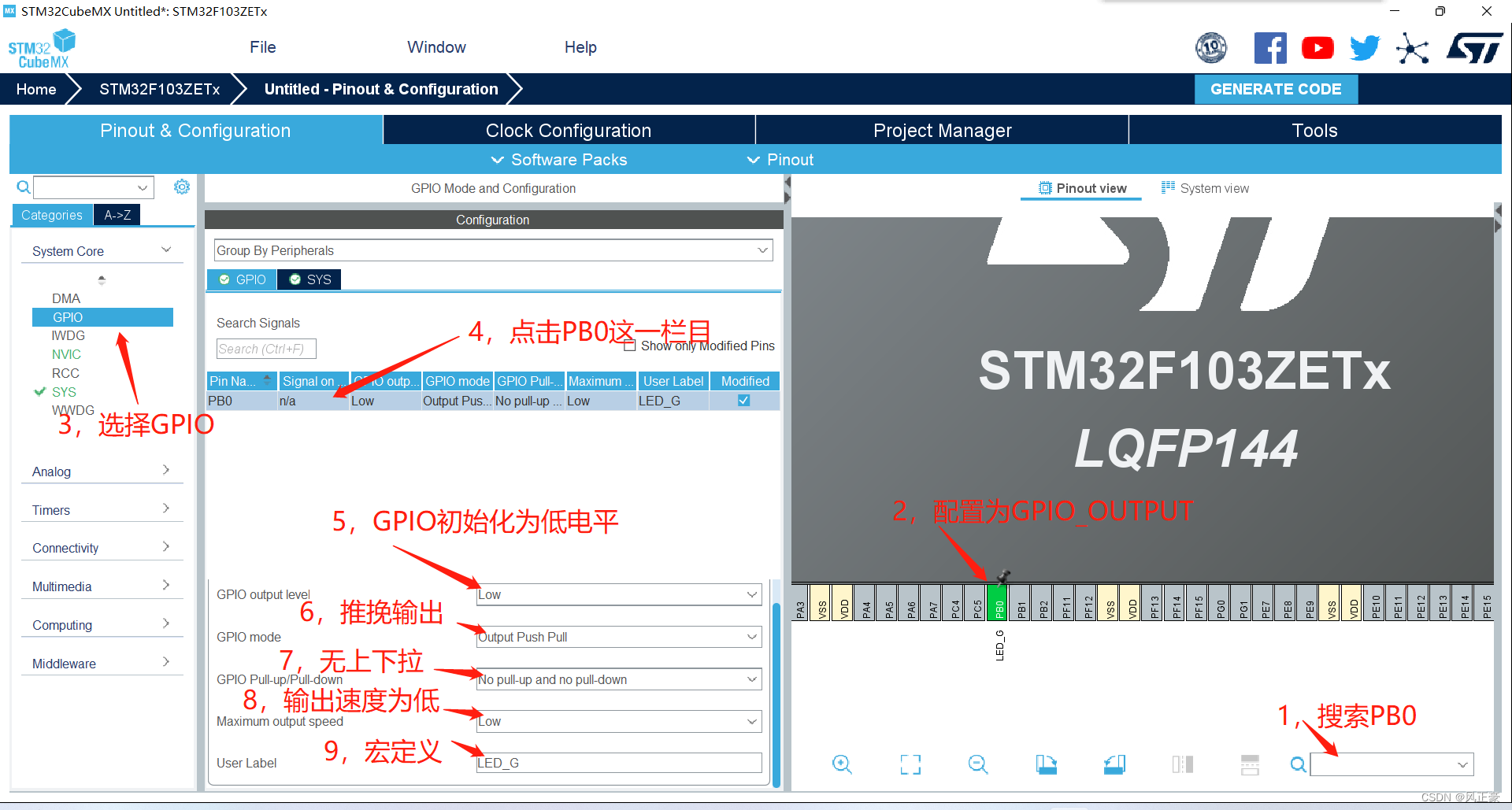The image size is (1512, 810).
Task: Click the peripheral search magnifier icon
Action: [x=24, y=187]
